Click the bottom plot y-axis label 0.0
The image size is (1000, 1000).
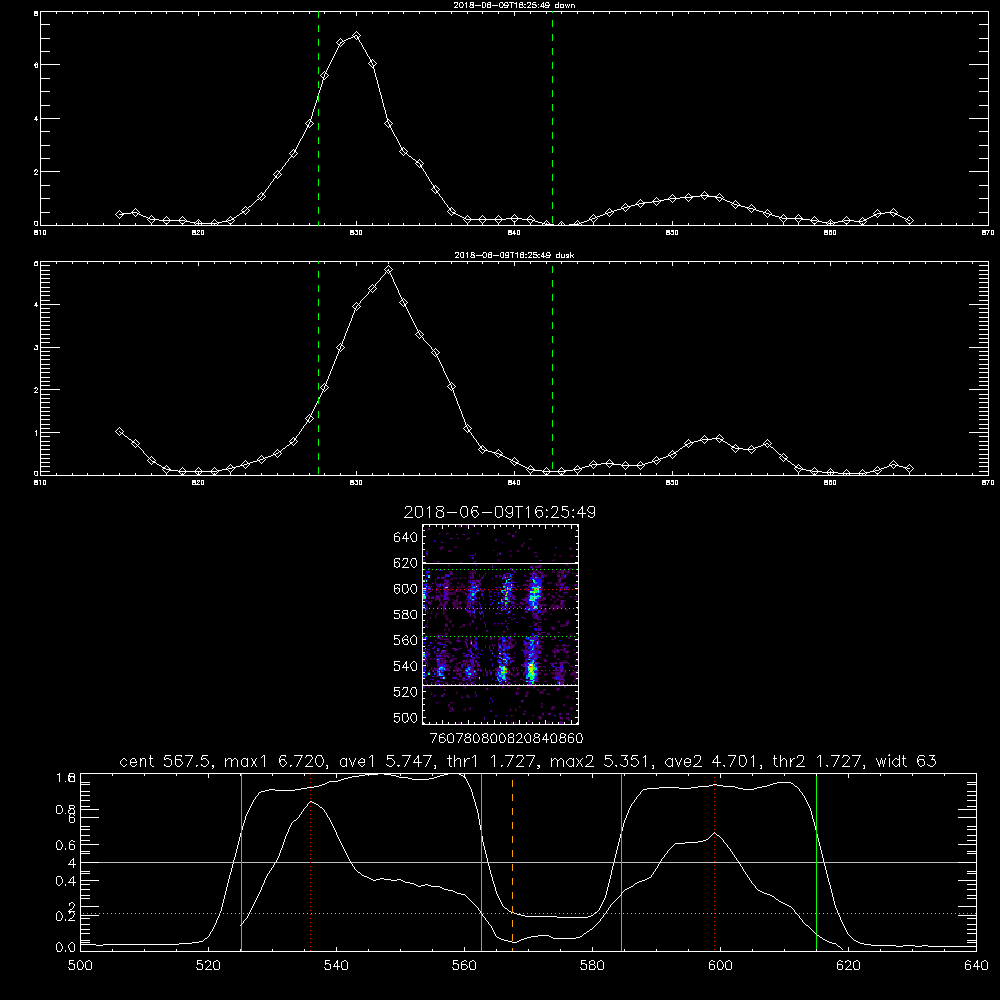coord(65,948)
